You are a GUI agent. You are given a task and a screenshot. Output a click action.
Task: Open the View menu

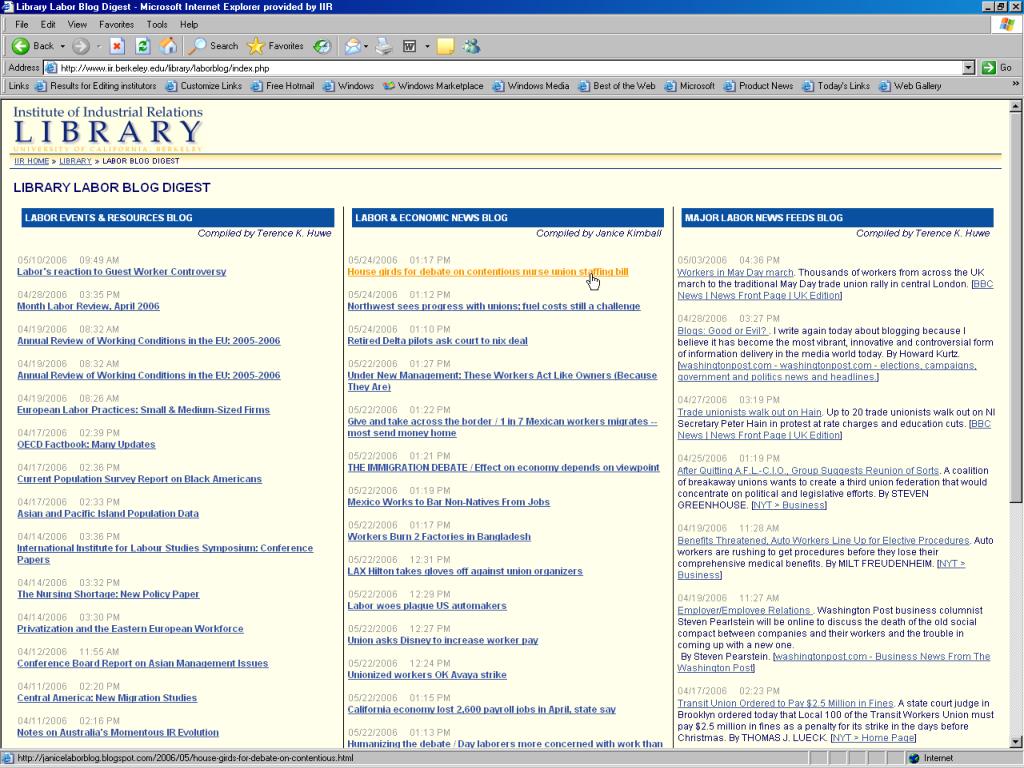77,25
